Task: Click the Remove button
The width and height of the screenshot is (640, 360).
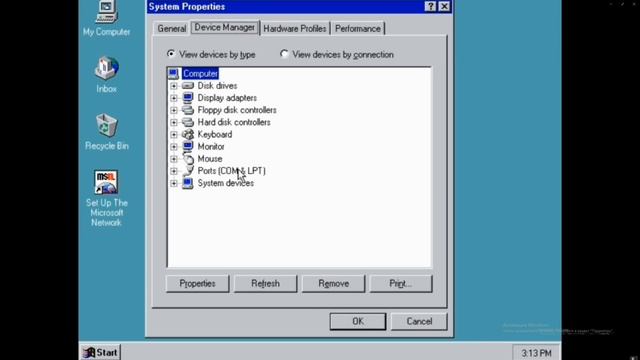Action: coord(333,283)
